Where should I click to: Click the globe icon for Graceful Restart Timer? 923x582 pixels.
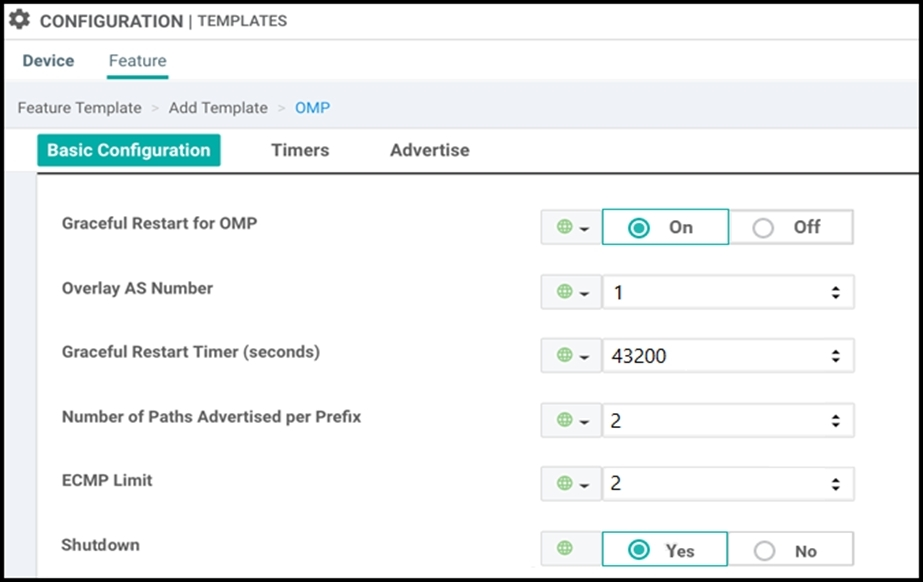(x=565, y=355)
